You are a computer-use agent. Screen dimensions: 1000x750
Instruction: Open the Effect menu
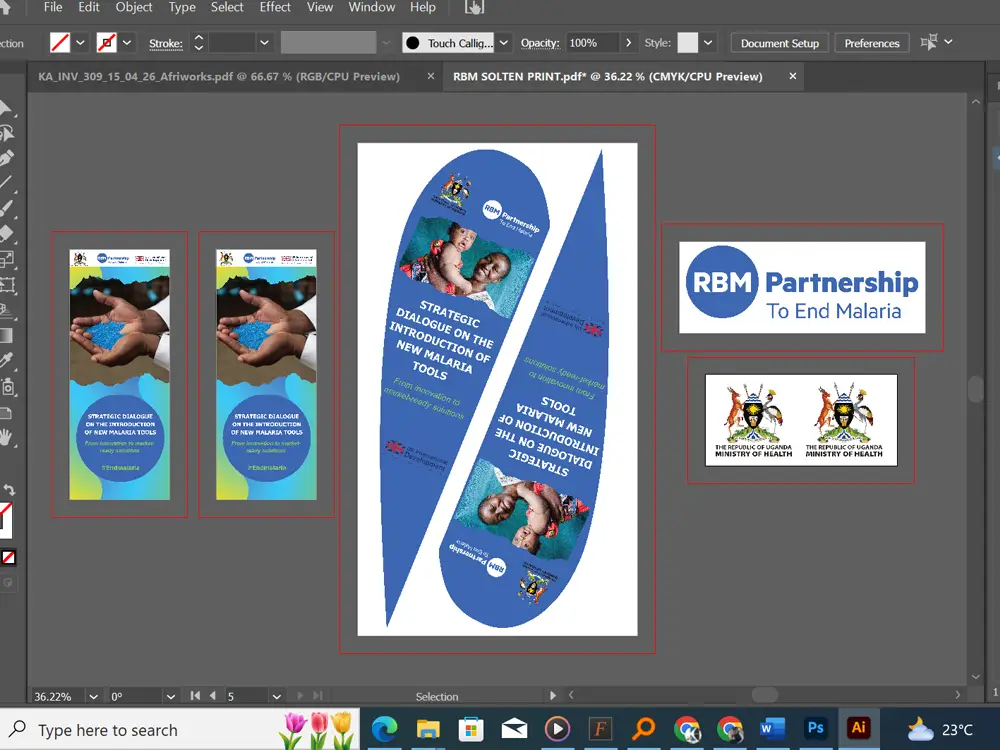click(275, 8)
